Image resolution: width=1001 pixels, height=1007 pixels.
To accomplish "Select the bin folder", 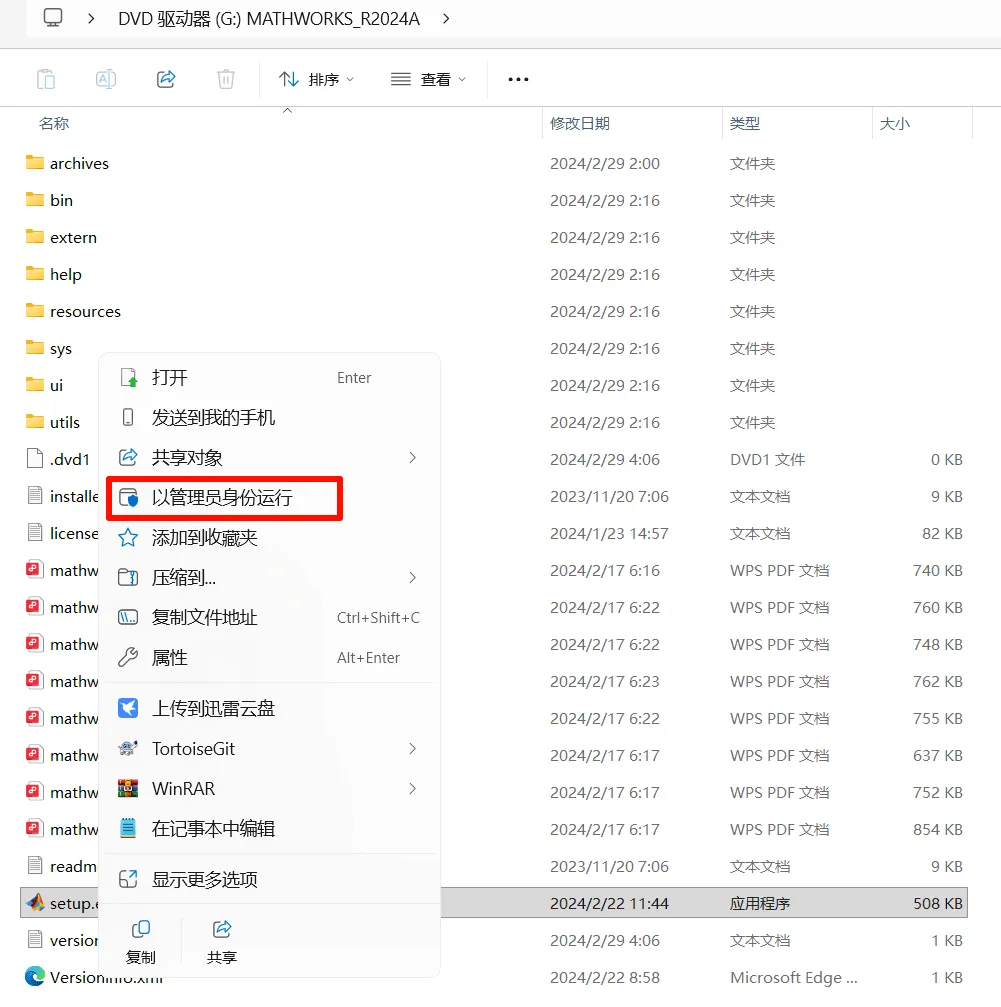I will tap(49, 200).
